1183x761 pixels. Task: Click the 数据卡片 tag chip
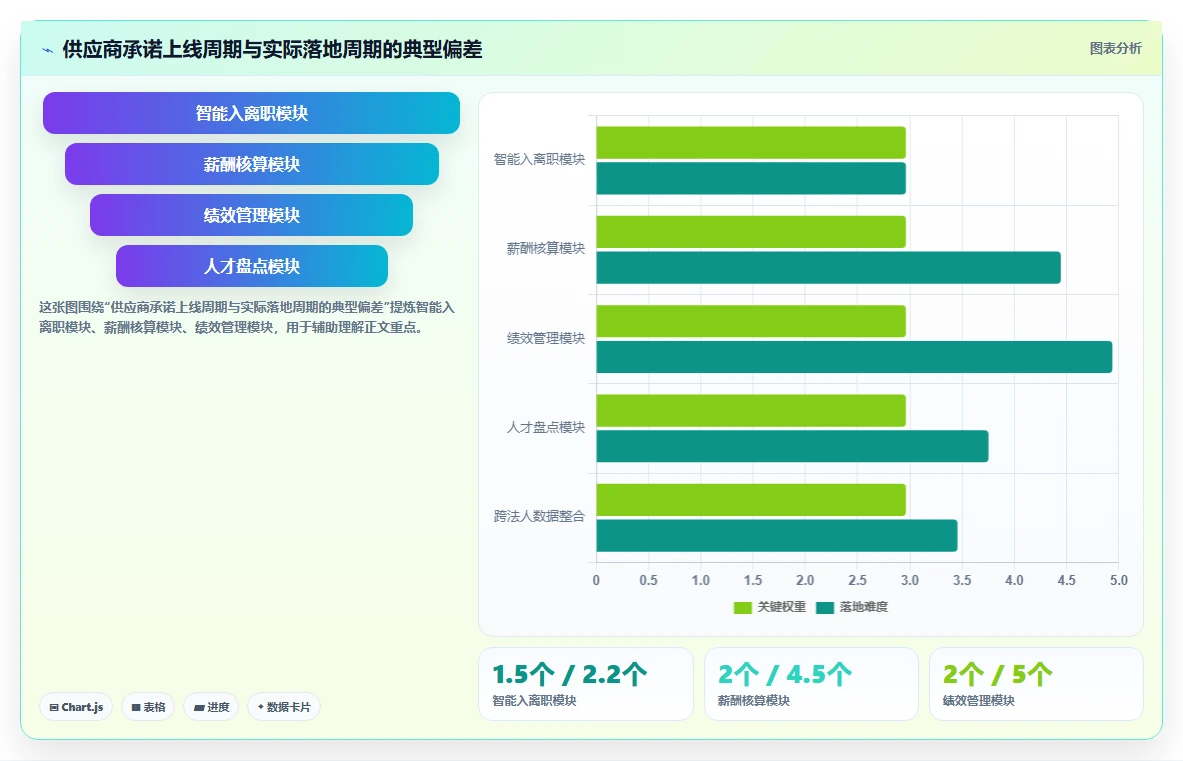point(284,707)
